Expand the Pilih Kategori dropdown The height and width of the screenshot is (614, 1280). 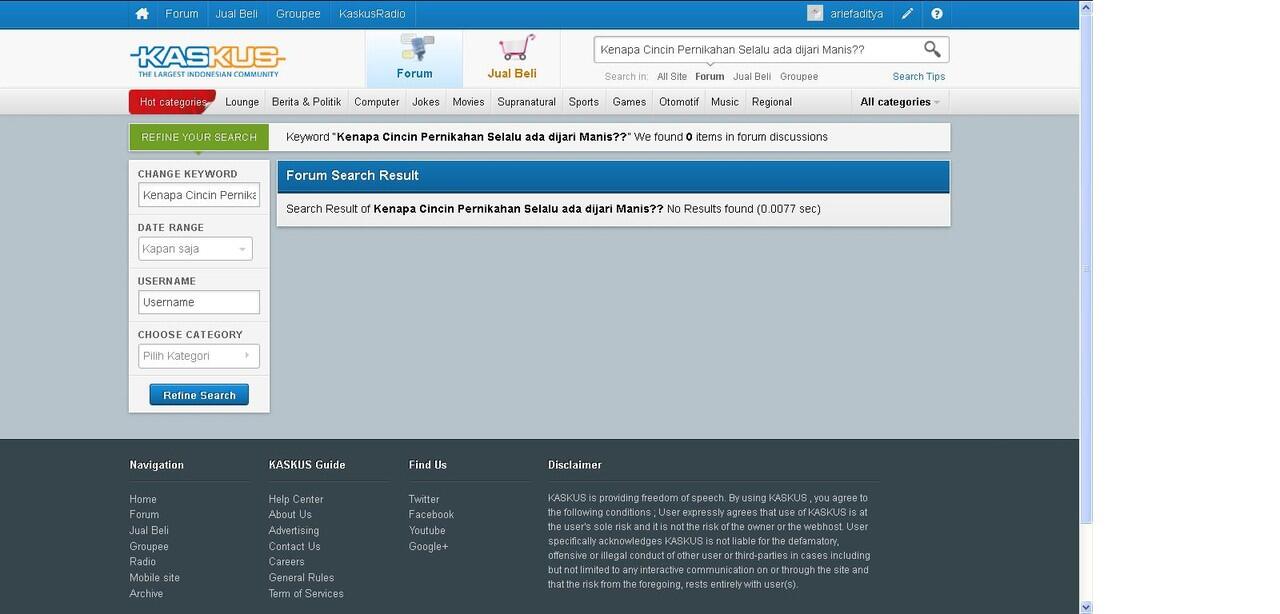(199, 356)
